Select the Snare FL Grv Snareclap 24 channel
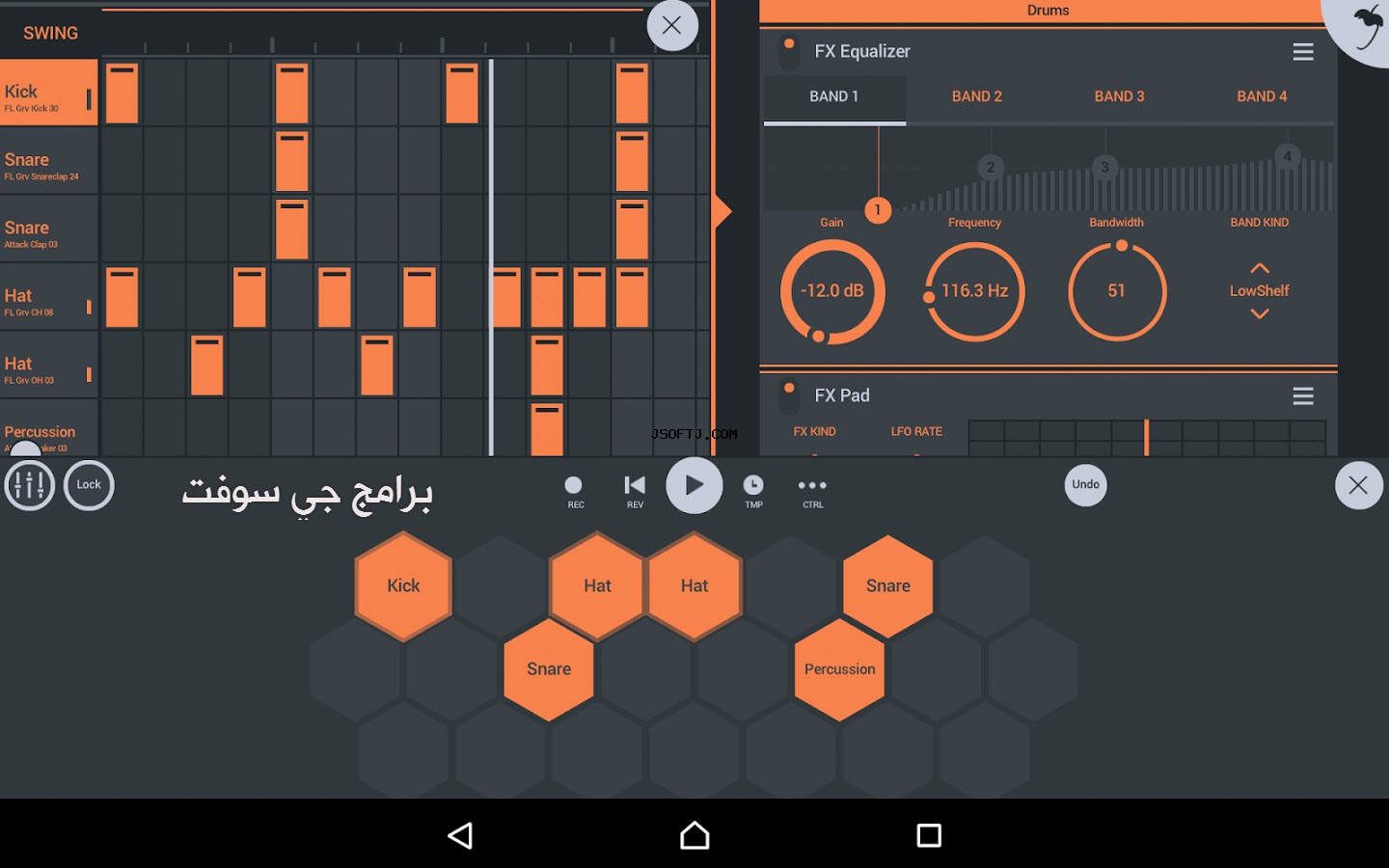 point(48,162)
